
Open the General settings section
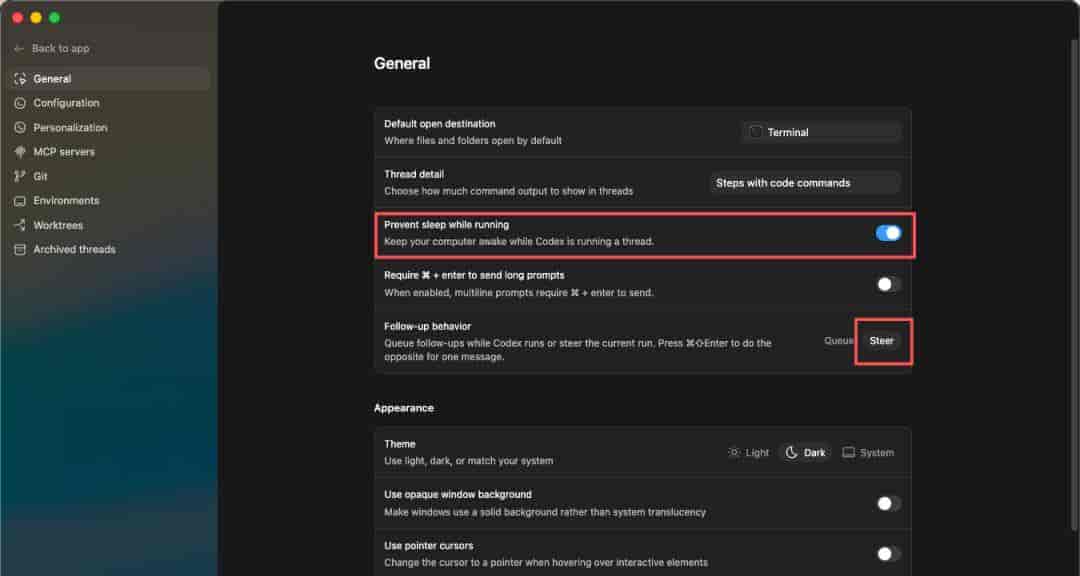pos(110,79)
